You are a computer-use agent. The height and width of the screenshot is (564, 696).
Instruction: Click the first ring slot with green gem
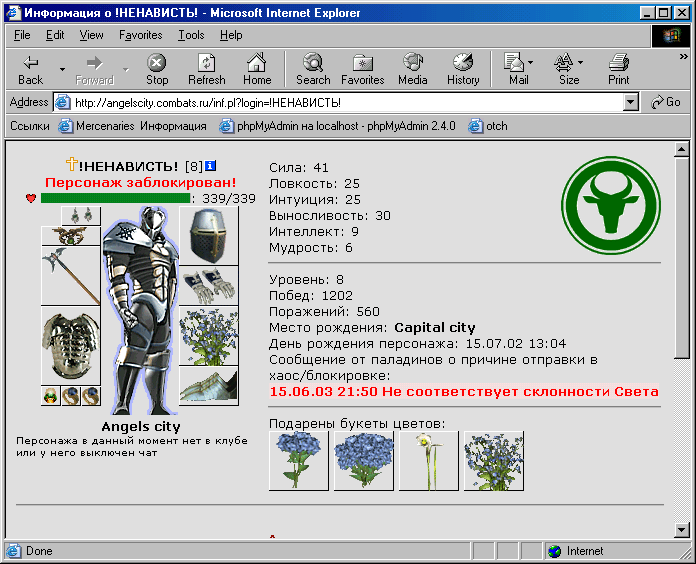(51, 396)
